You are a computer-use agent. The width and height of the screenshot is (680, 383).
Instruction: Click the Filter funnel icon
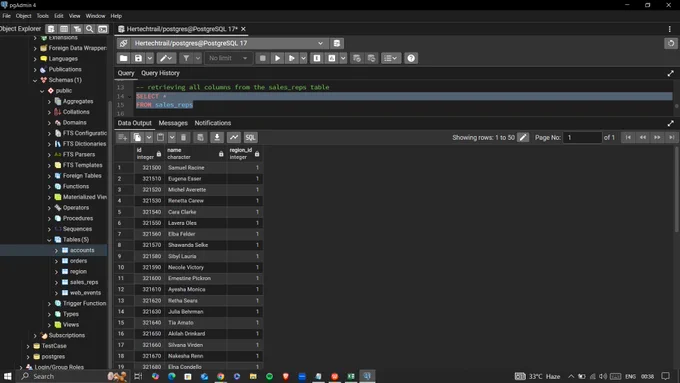tap(186, 58)
